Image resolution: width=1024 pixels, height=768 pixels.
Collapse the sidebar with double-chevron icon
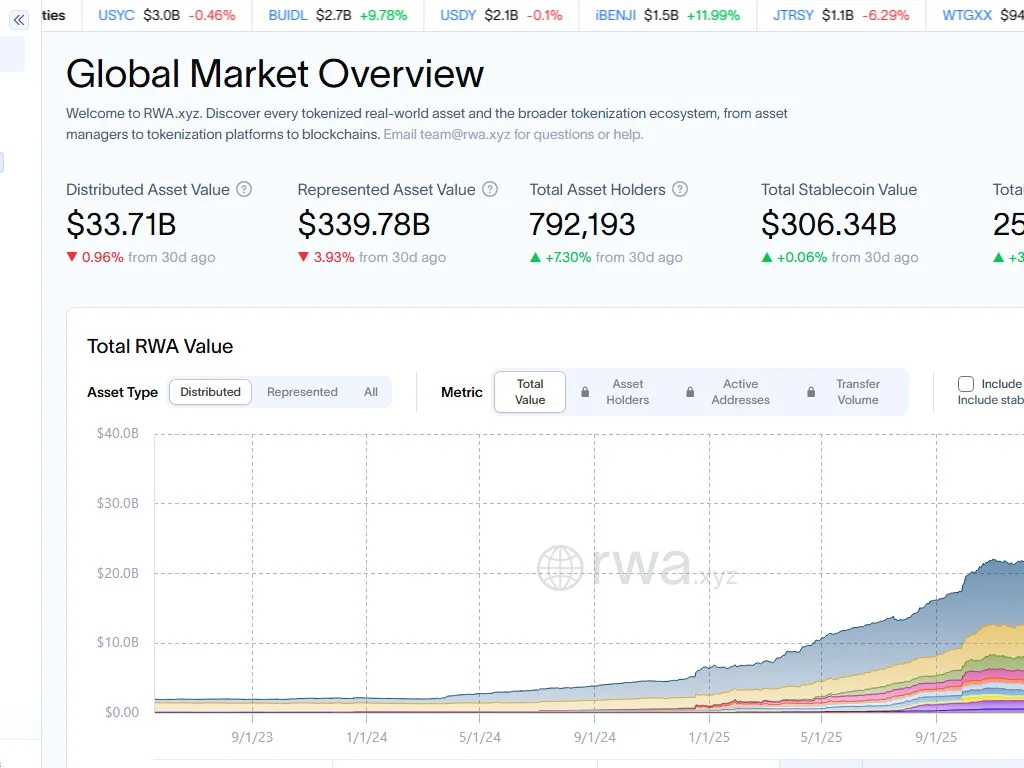click(x=19, y=20)
